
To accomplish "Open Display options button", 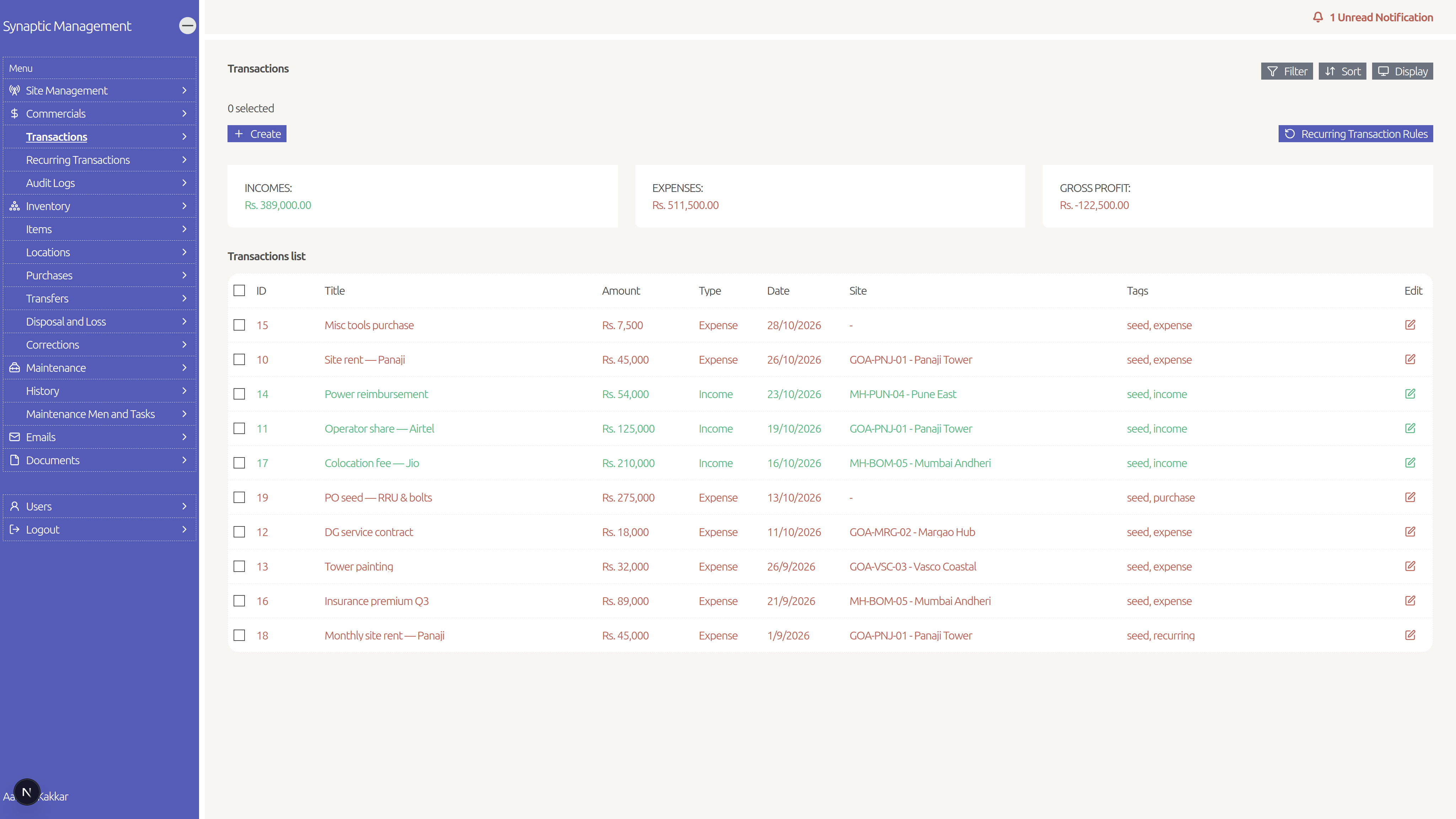I will coord(1402,71).
